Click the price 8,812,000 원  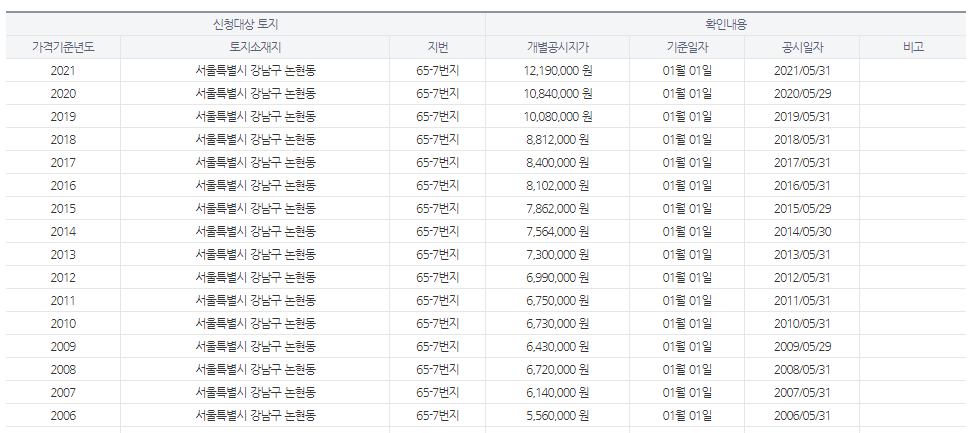tap(557, 139)
